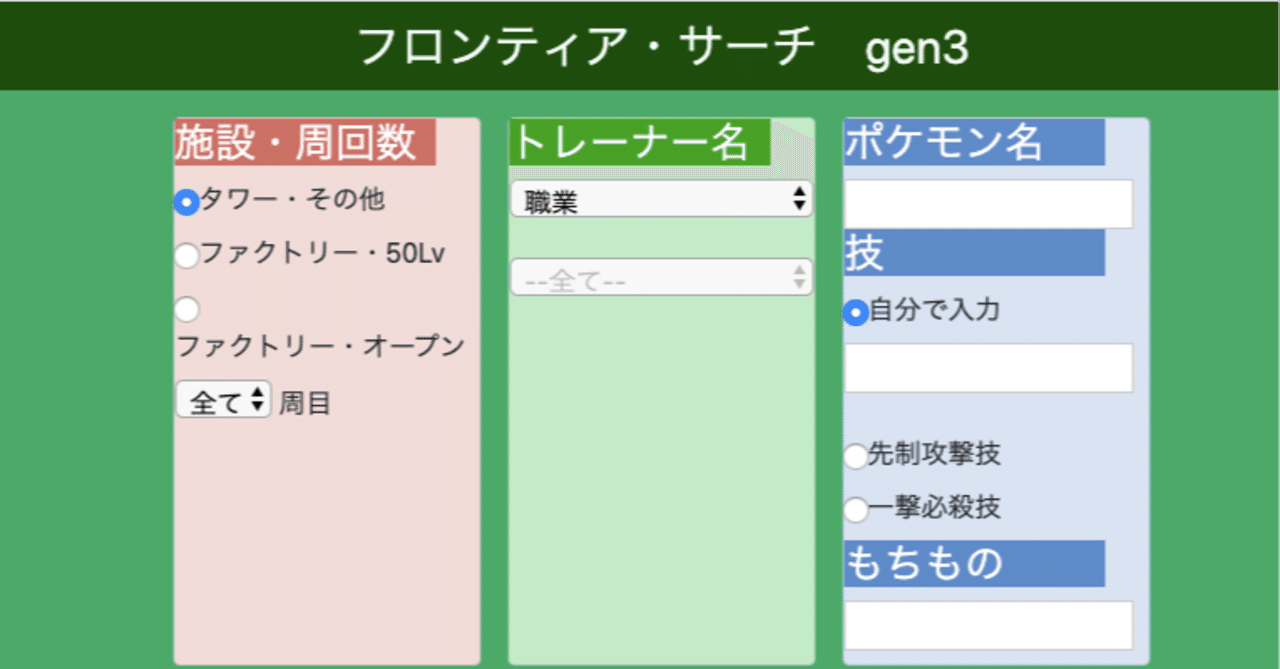
Task: Focus the ポケモン名 text input
Action: pos(988,204)
